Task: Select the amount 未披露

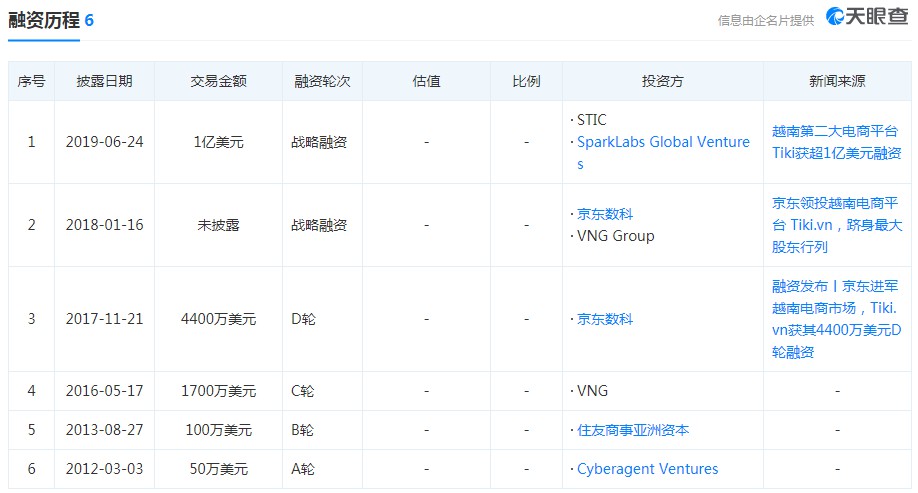Action: coord(218,225)
